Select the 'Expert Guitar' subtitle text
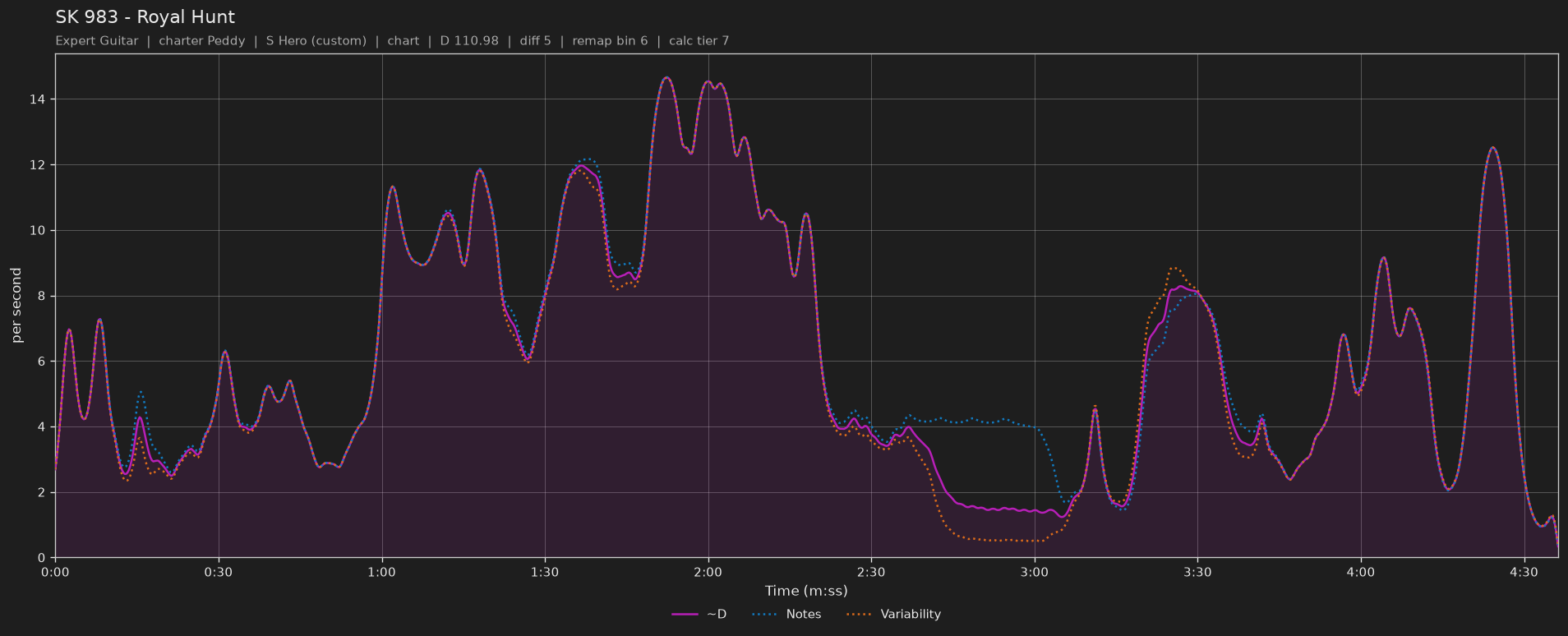The image size is (1568, 636). (96, 41)
